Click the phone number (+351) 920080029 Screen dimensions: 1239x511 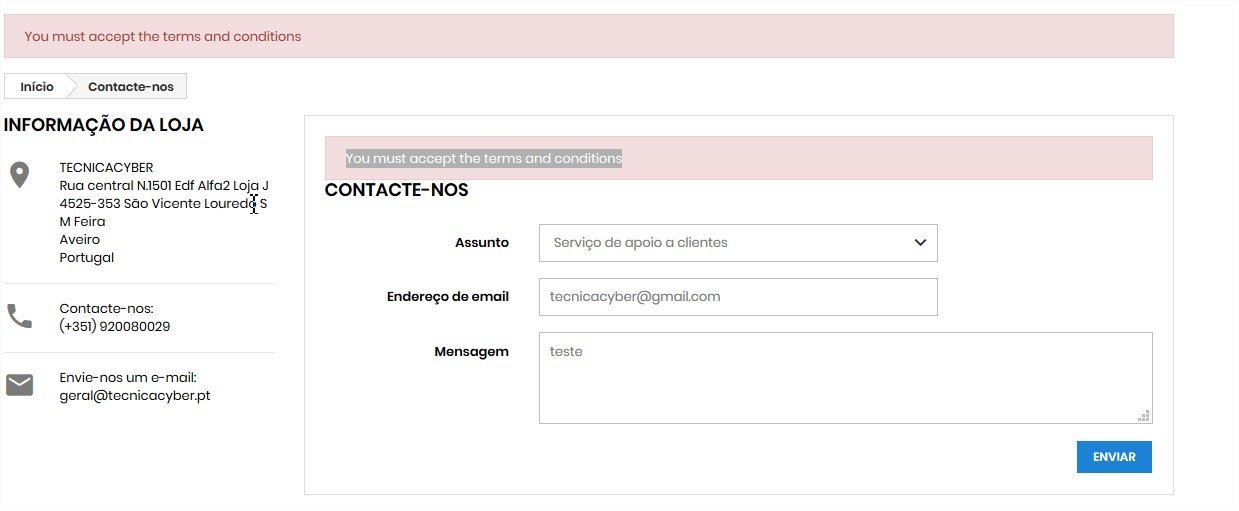pyautogui.click(x=115, y=326)
